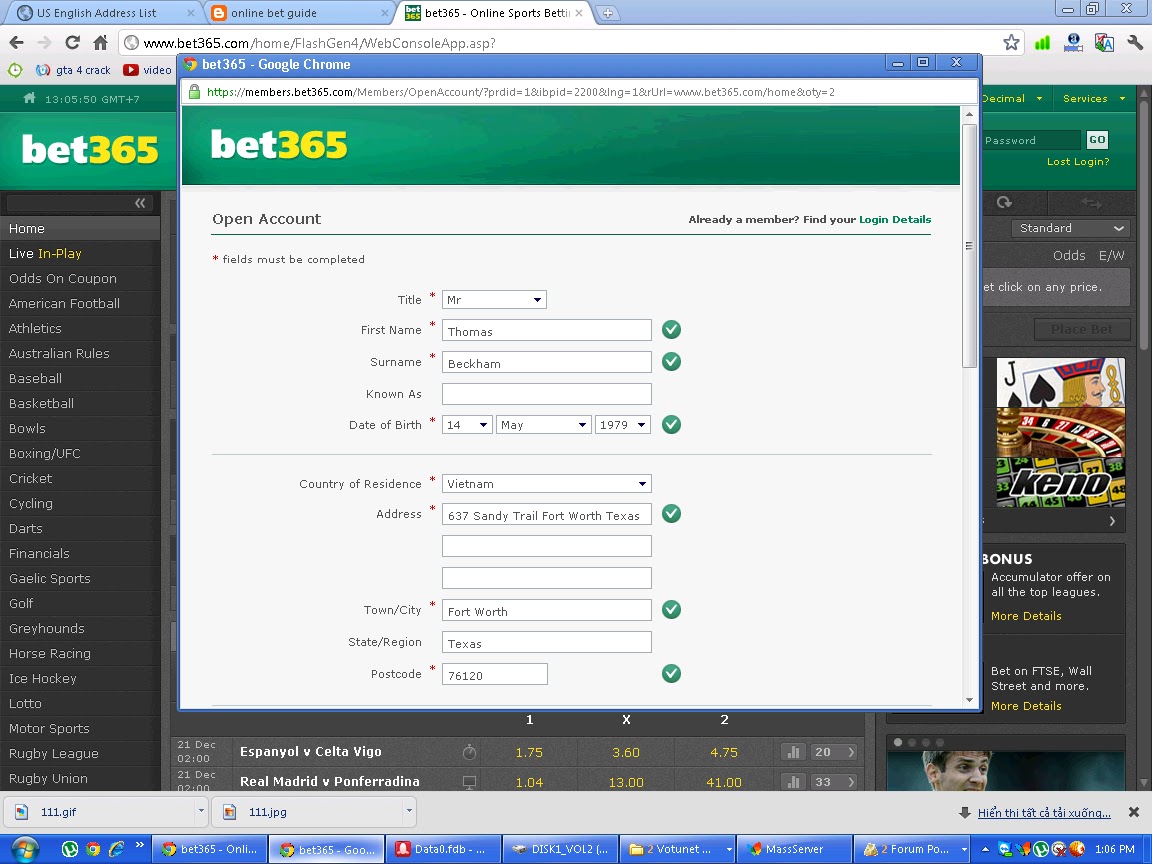Click the stopwatch icon for Espanyol match
Screen dimensions: 1152x864
click(x=469, y=752)
